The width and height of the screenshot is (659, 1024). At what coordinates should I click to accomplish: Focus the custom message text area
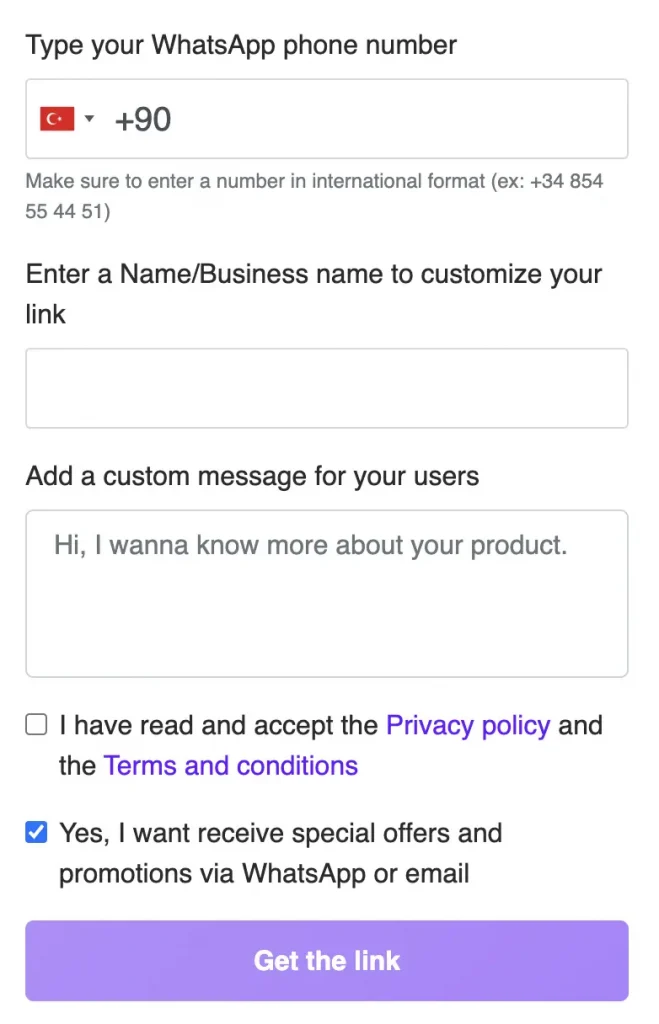[x=327, y=594]
